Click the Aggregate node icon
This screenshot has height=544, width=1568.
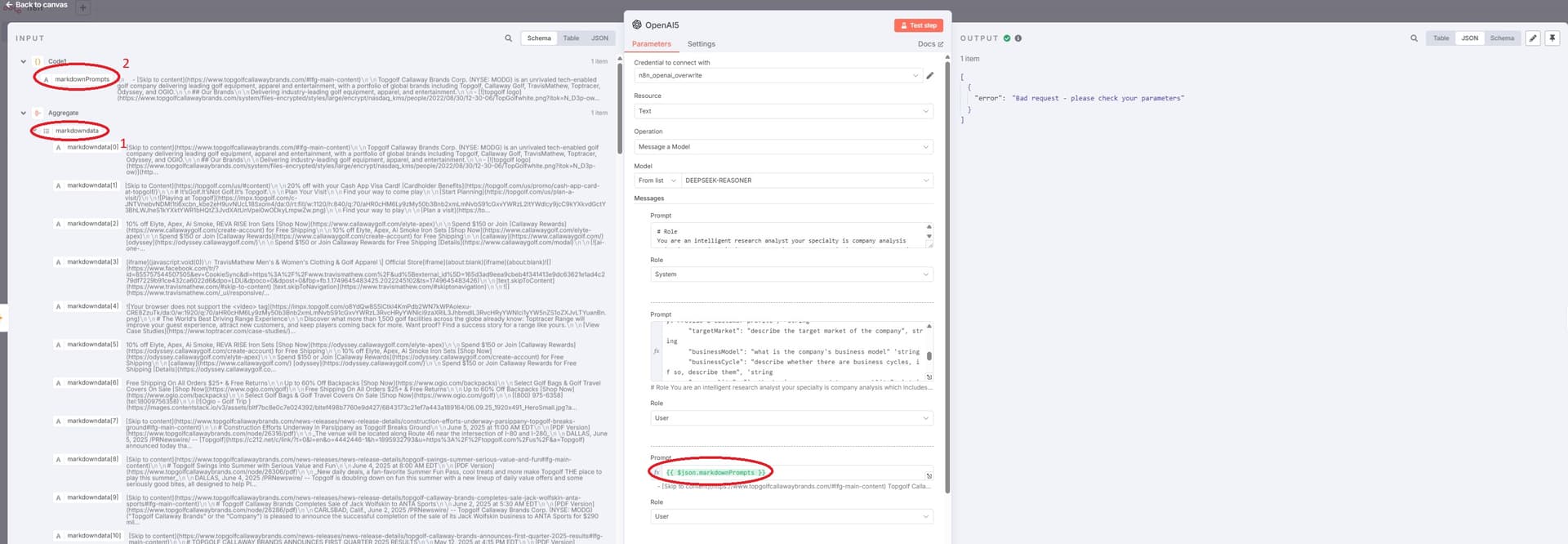tap(38, 113)
